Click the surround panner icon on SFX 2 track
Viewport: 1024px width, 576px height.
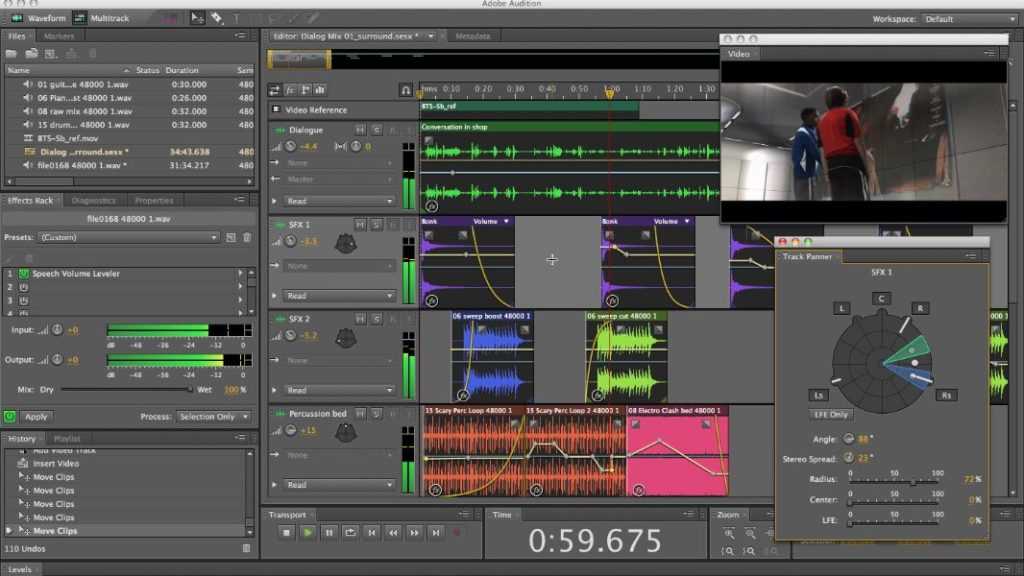(344, 337)
